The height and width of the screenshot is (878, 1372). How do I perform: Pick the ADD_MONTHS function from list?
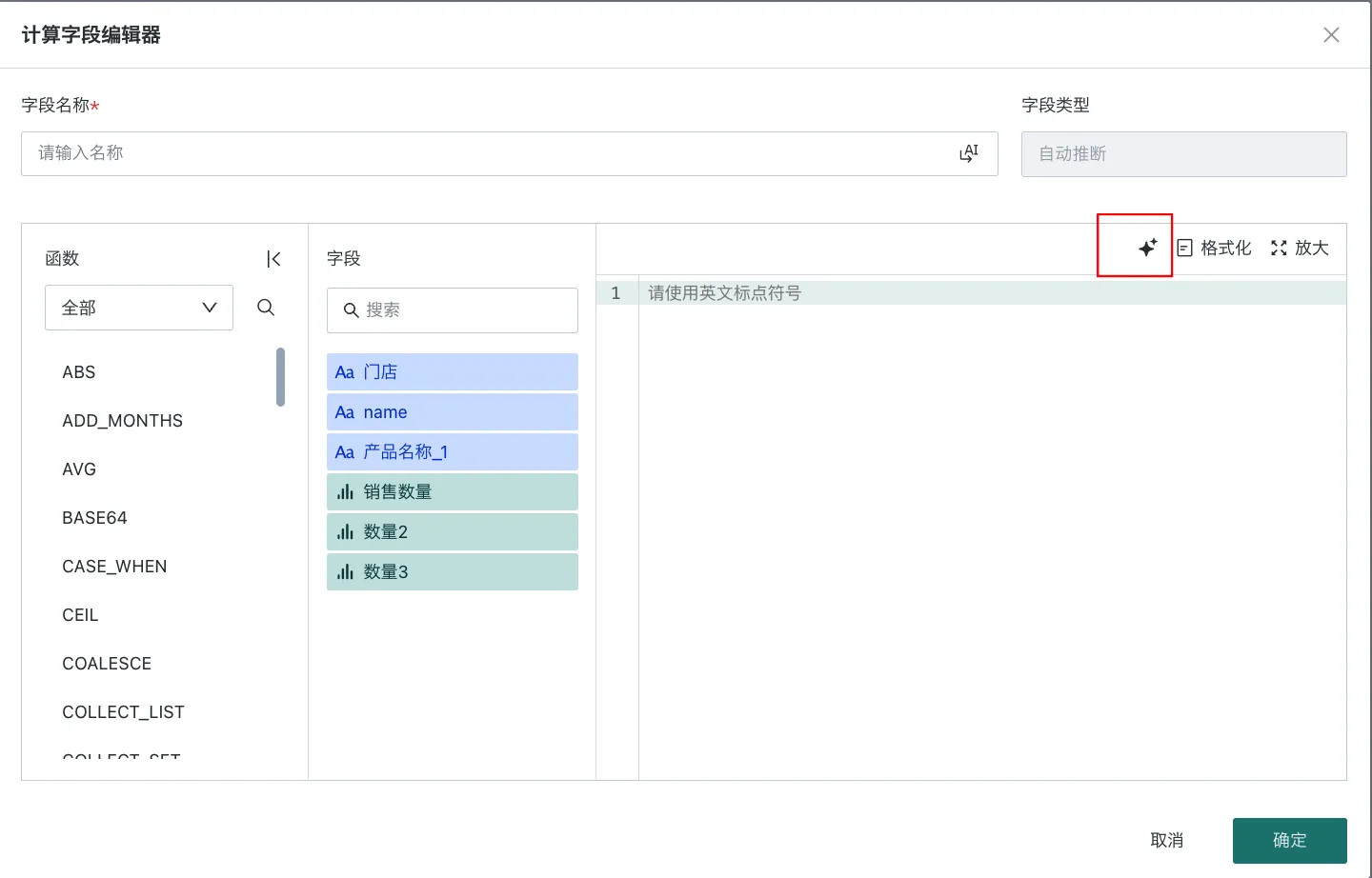(x=122, y=421)
